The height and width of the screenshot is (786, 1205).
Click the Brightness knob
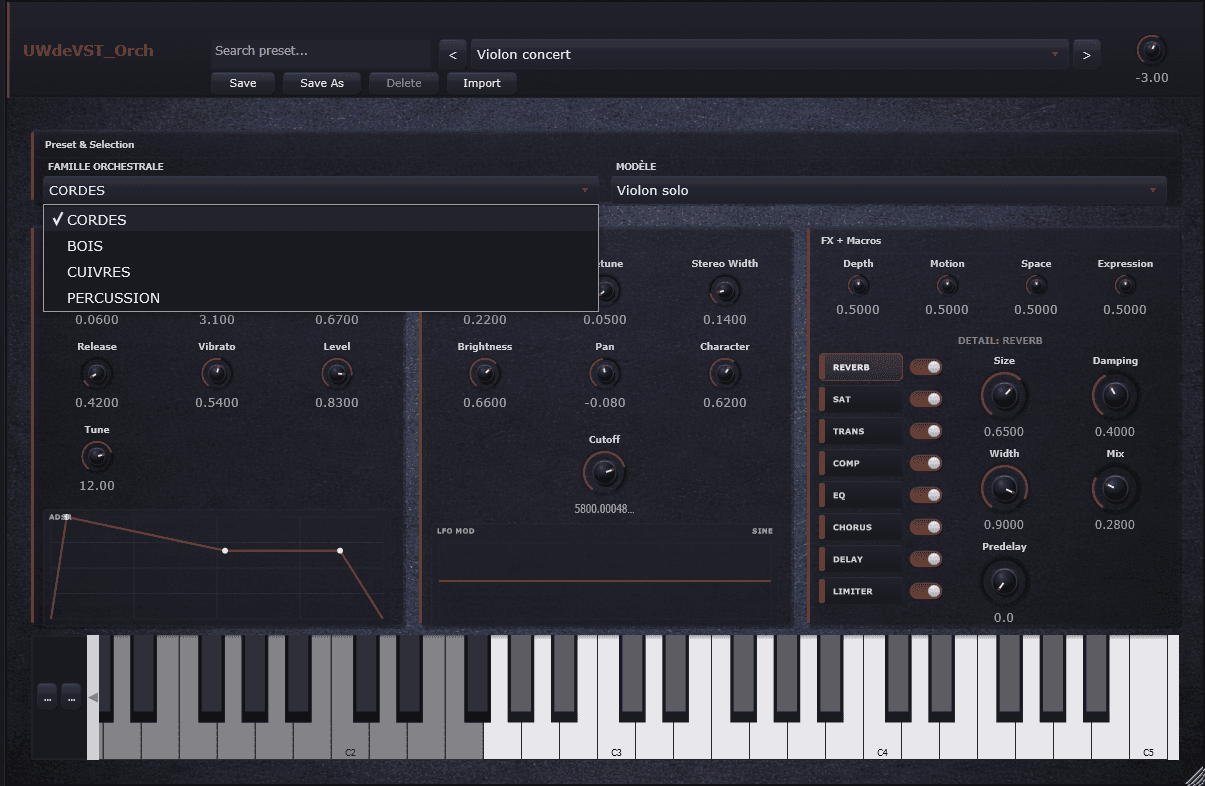click(484, 374)
